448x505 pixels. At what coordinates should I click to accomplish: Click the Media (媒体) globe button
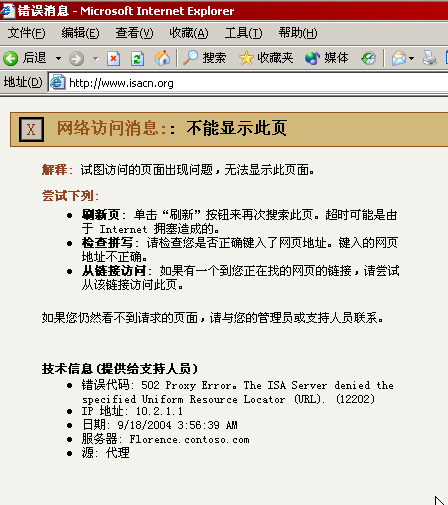pyautogui.click(x=327, y=58)
